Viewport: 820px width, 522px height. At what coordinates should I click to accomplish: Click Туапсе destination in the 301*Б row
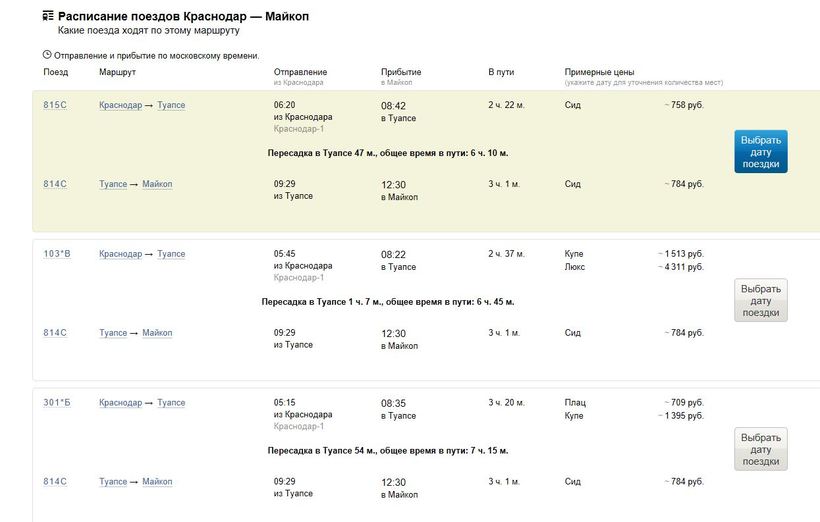pyautogui.click(x=171, y=403)
